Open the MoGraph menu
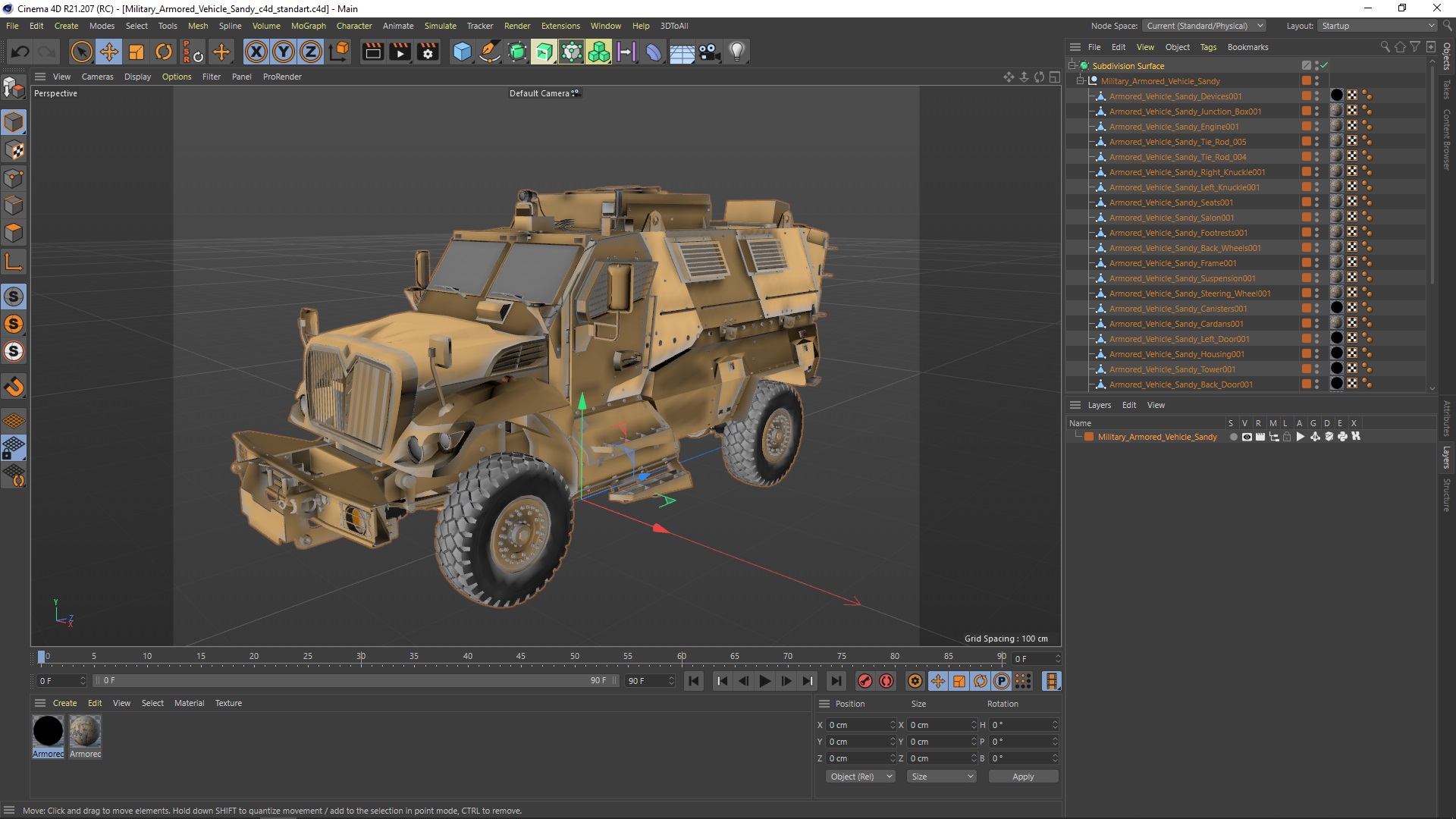This screenshot has height=819, width=1456. [308, 26]
